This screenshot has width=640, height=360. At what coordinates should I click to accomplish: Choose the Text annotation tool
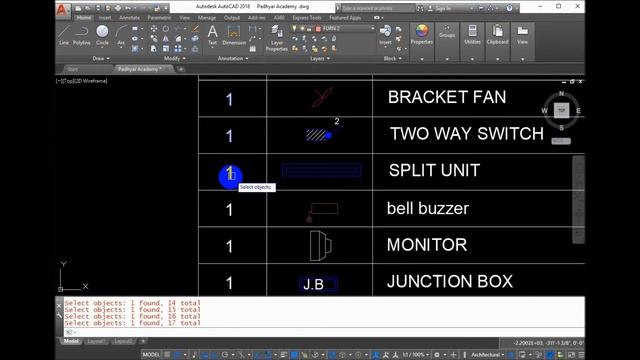[x=212, y=35]
